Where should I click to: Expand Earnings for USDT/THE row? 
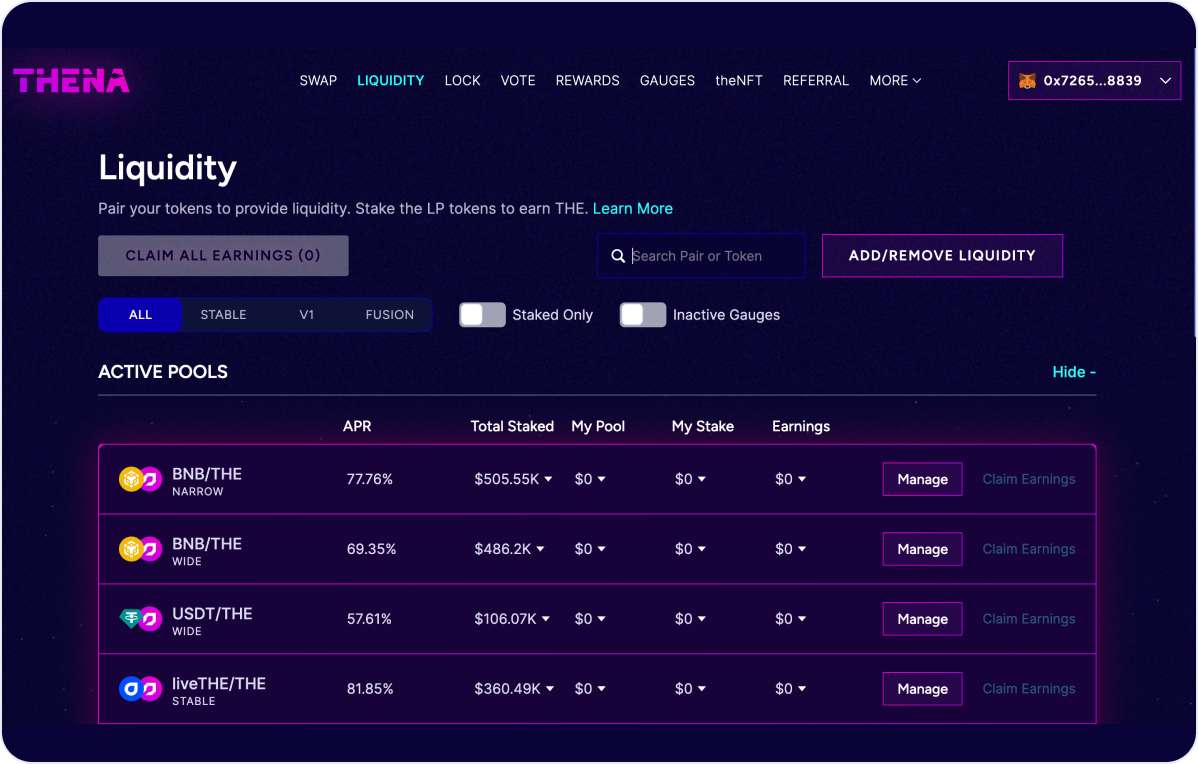(801, 619)
